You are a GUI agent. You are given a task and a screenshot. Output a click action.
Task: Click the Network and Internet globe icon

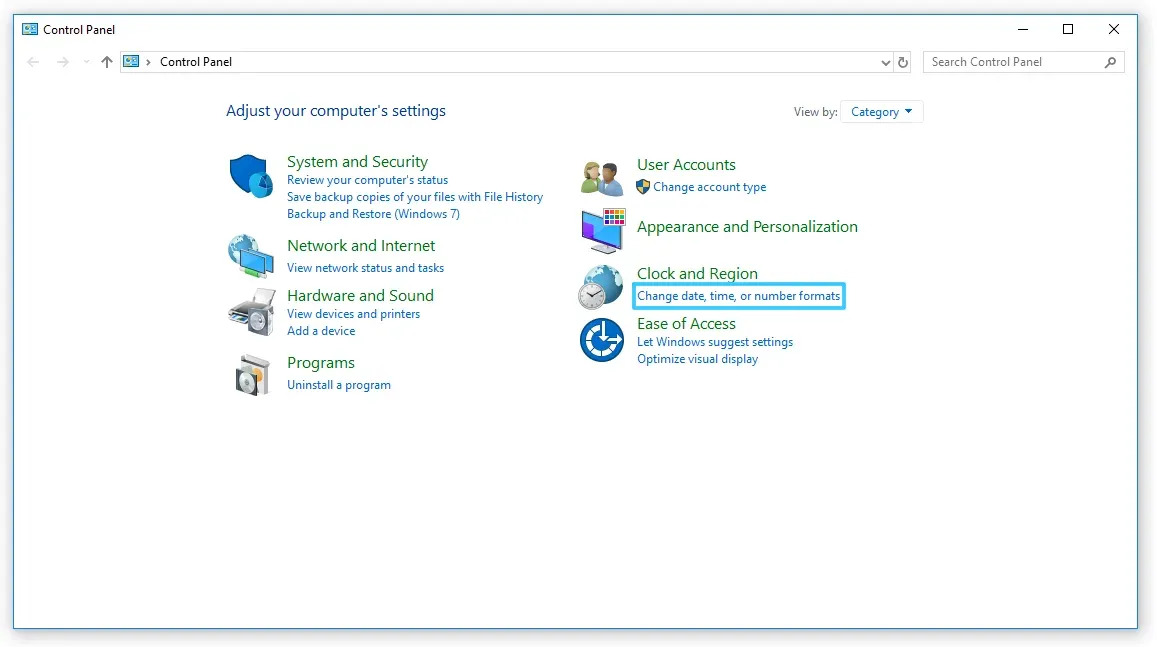click(x=251, y=256)
